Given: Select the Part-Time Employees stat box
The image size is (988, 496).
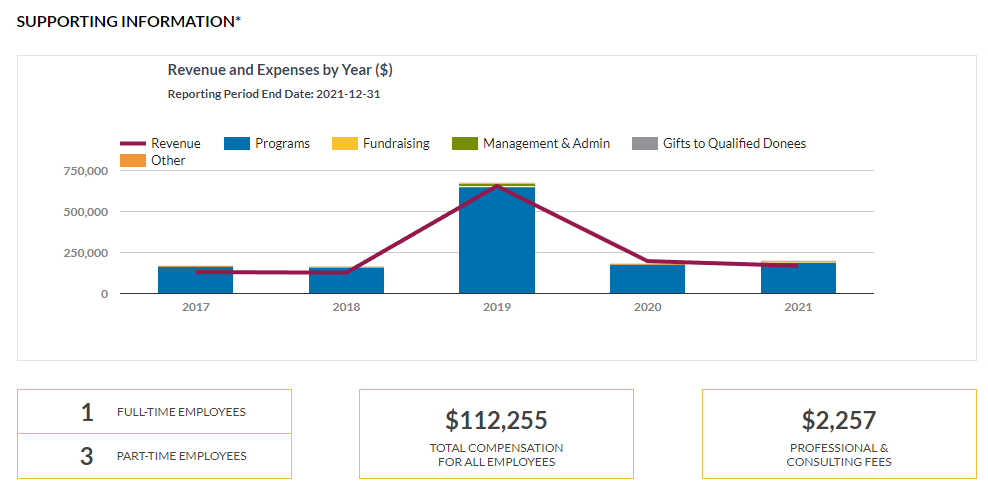Looking at the screenshot, I should tap(154, 456).
